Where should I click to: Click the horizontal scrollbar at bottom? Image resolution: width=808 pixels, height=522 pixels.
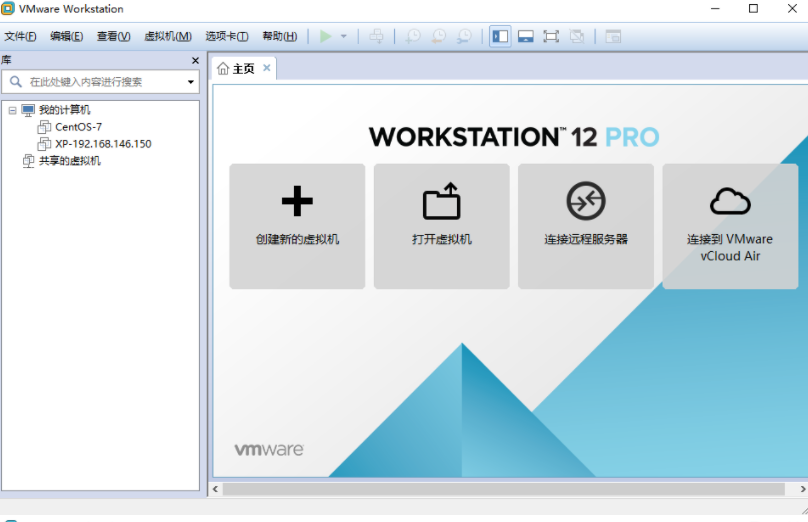point(500,489)
